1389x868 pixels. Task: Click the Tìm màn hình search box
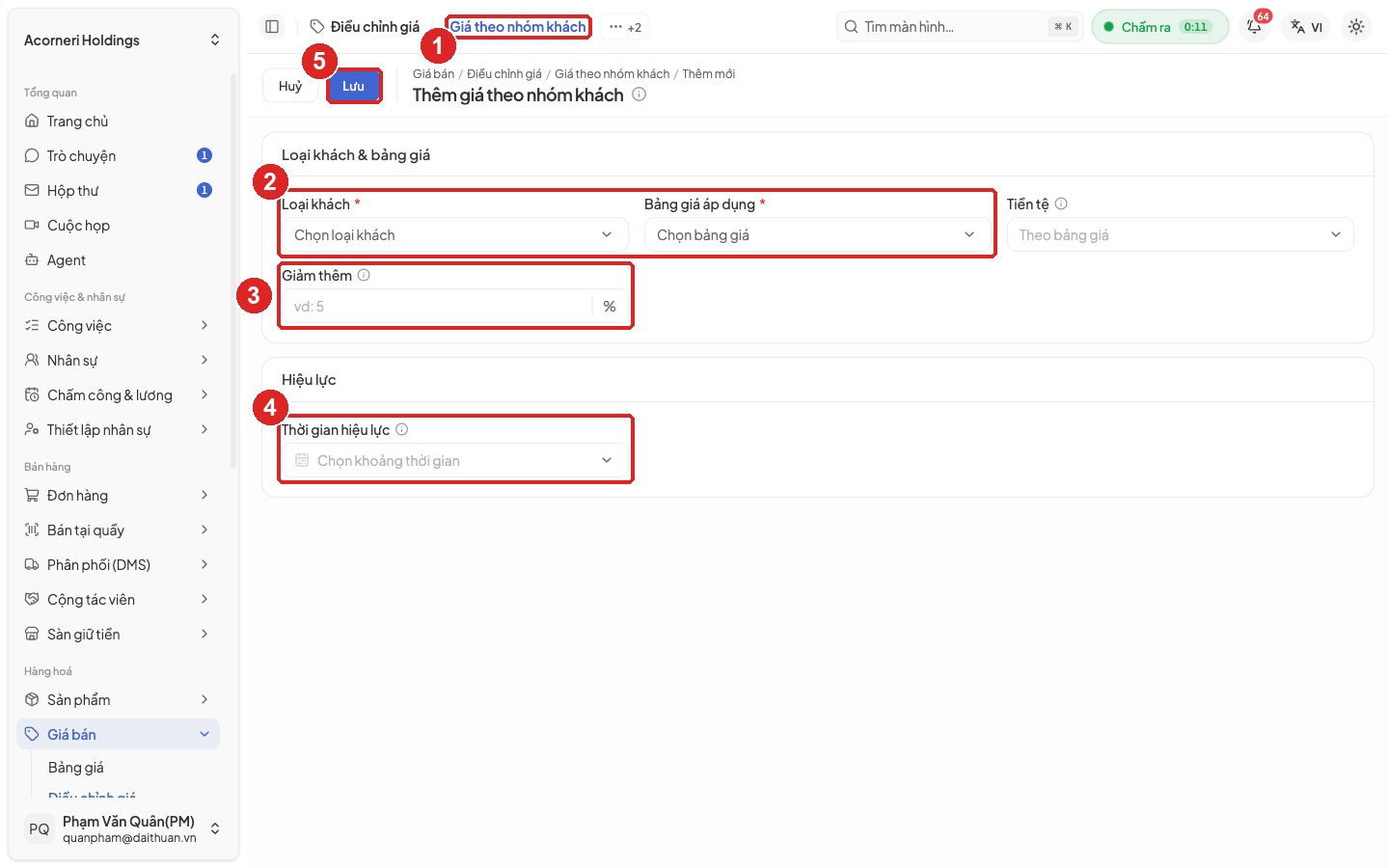961,27
